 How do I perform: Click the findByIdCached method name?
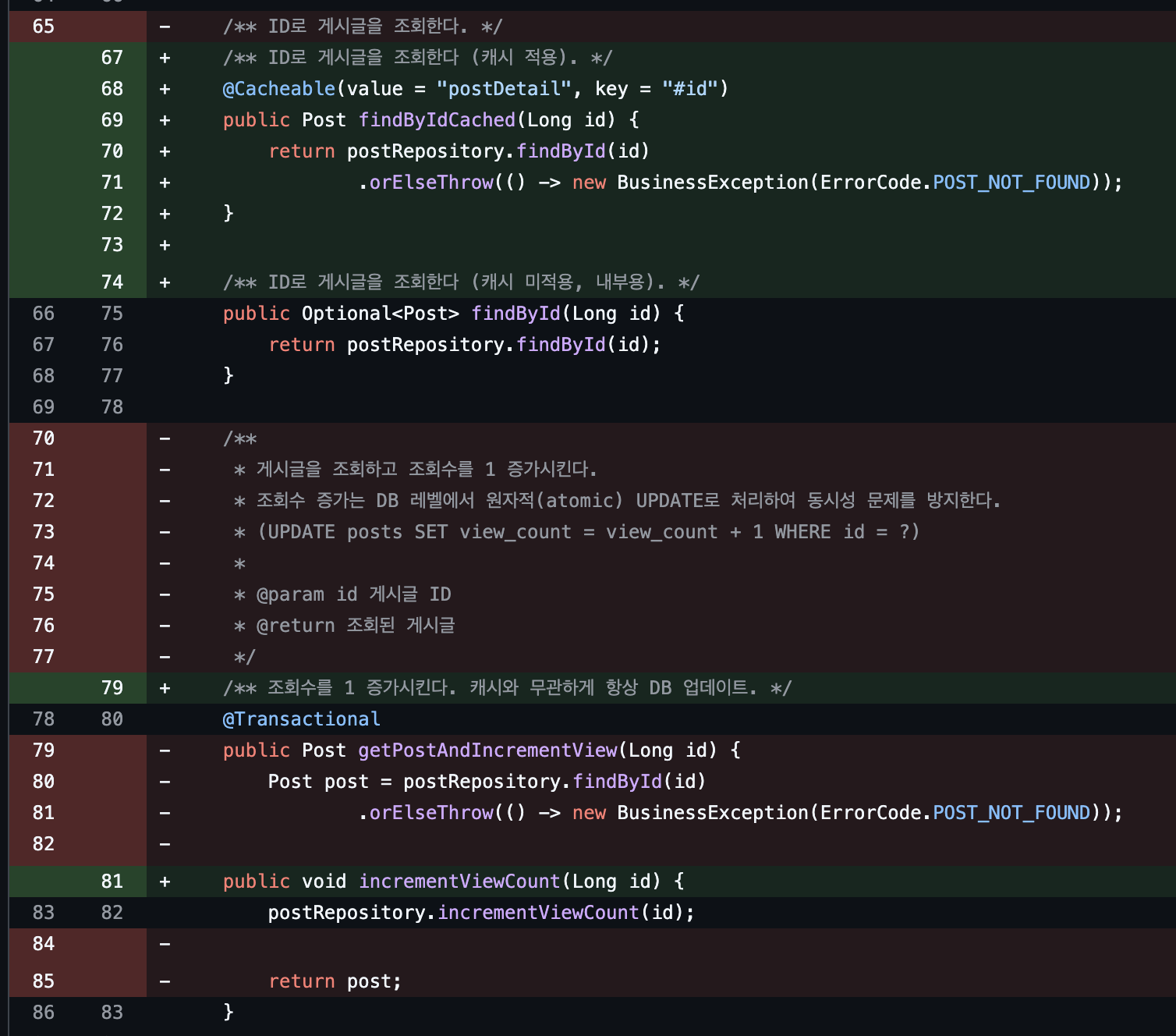437,119
